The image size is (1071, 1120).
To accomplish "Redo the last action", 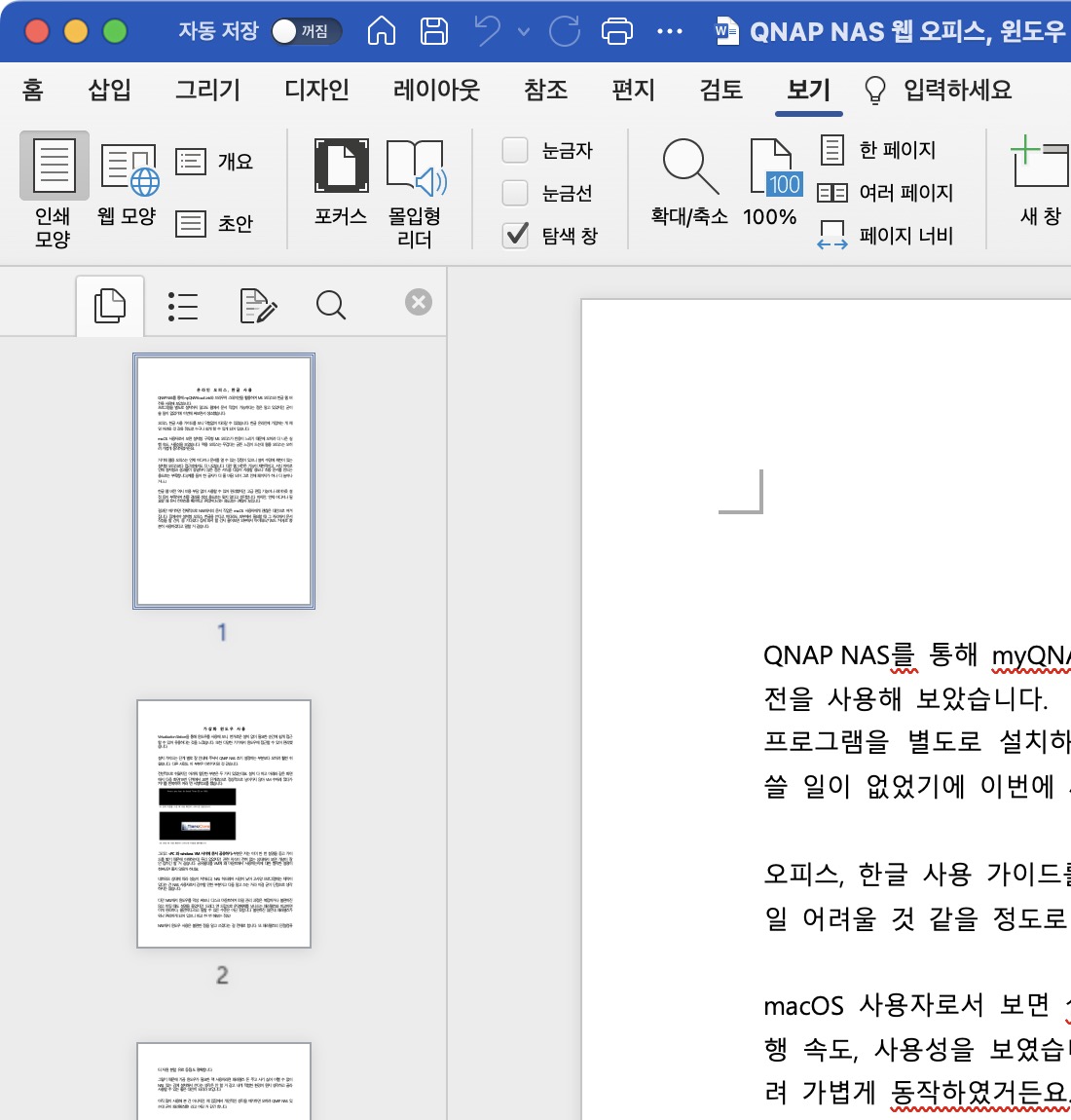I will [x=564, y=31].
